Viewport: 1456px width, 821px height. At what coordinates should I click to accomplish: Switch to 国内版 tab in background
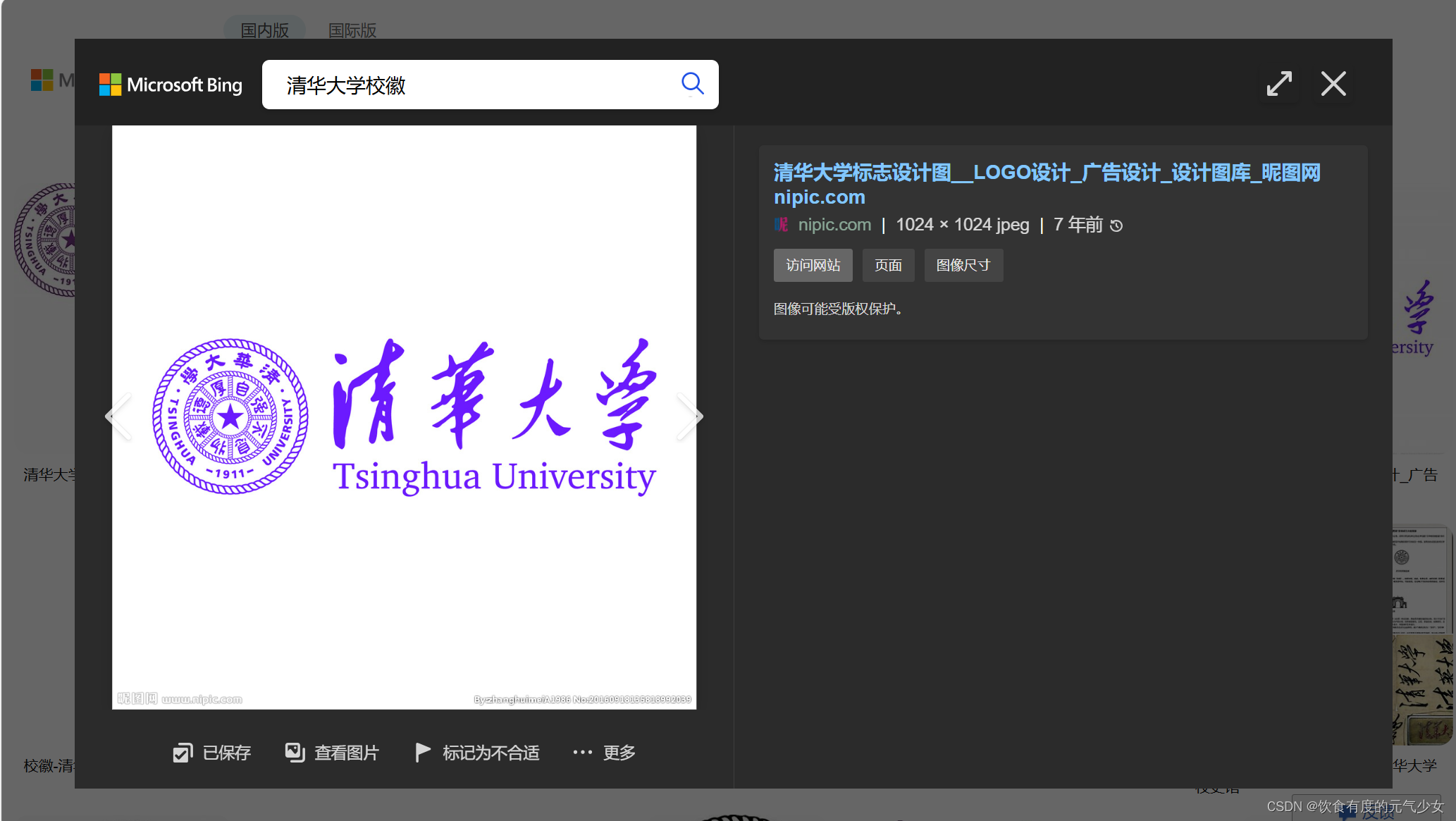coord(264,30)
